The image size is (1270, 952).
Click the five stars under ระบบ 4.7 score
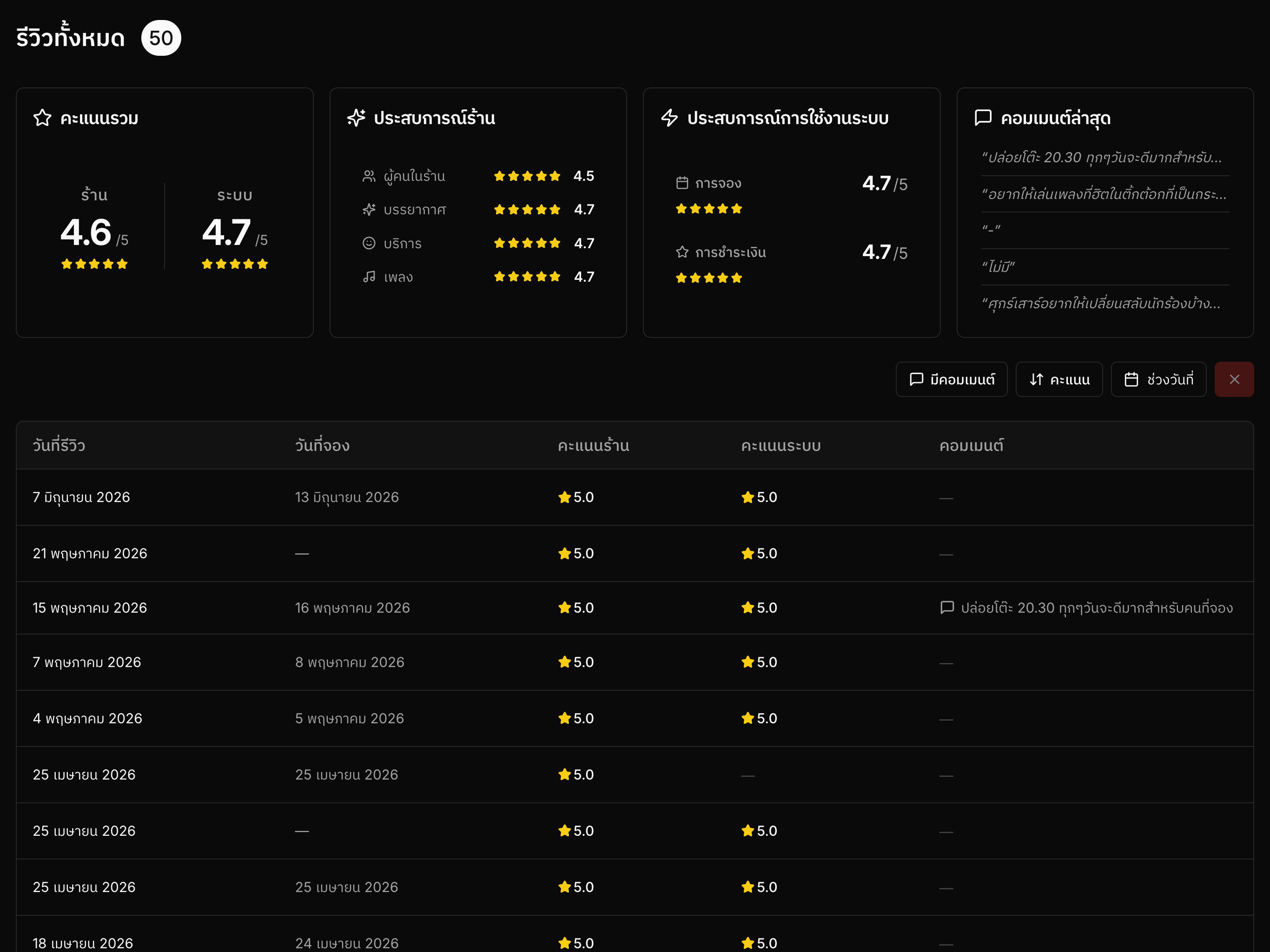pos(235,264)
